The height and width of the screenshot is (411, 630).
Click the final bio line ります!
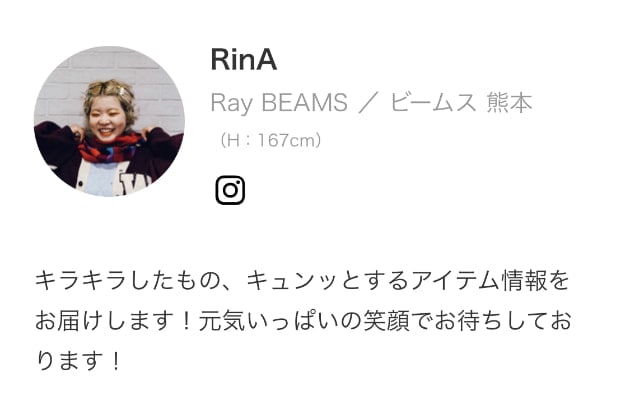pyautogui.click(x=78, y=360)
